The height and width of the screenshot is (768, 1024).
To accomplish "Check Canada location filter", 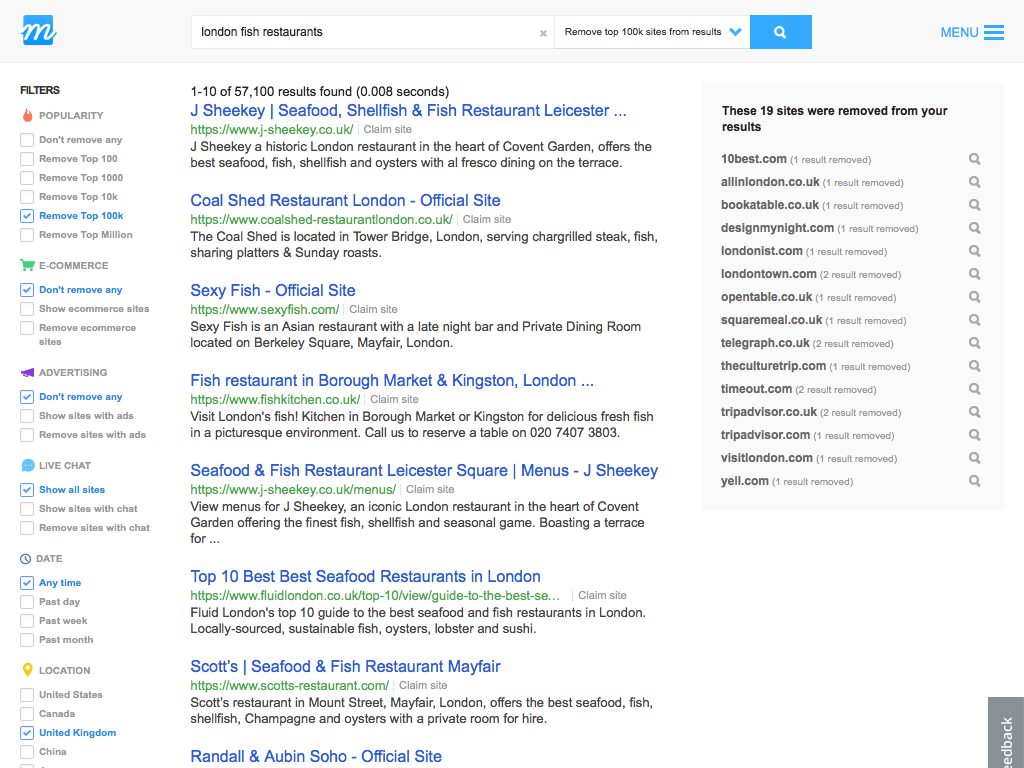I will pos(27,714).
